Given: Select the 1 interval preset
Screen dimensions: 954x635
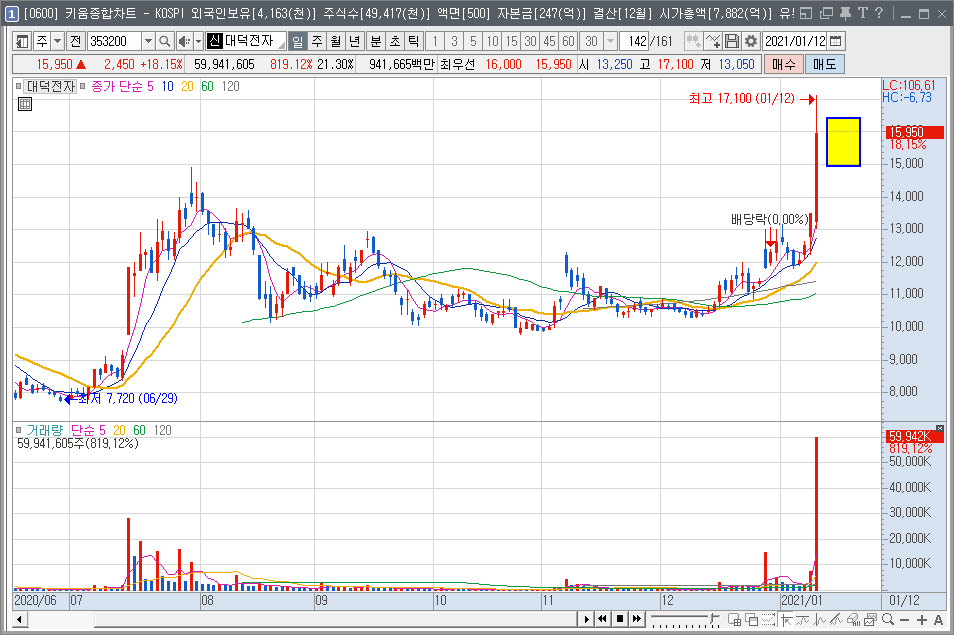Looking at the screenshot, I should click(435, 41).
